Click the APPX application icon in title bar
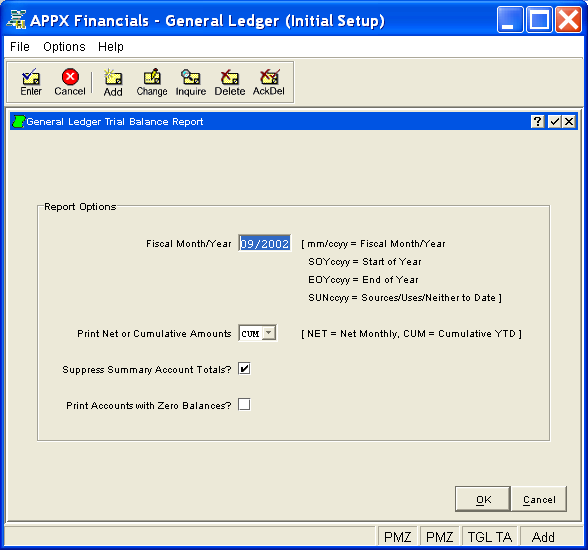The image size is (588, 550). click(x=17, y=20)
